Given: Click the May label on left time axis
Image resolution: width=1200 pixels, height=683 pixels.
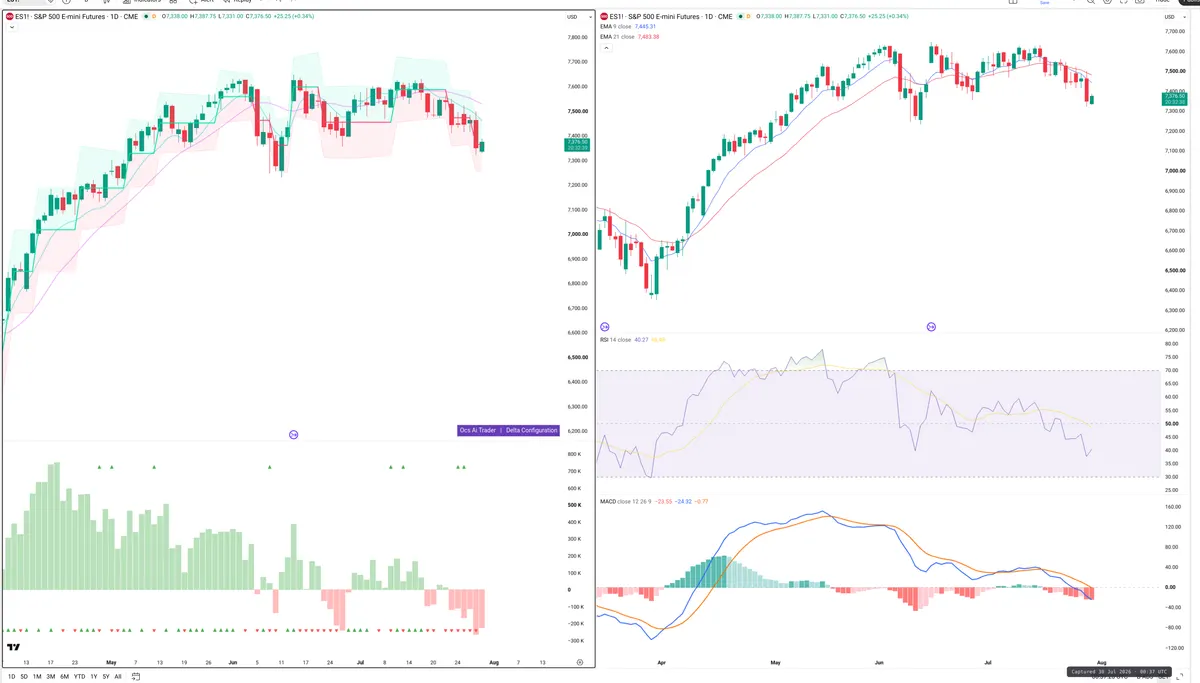Looking at the screenshot, I should (x=111, y=662).
